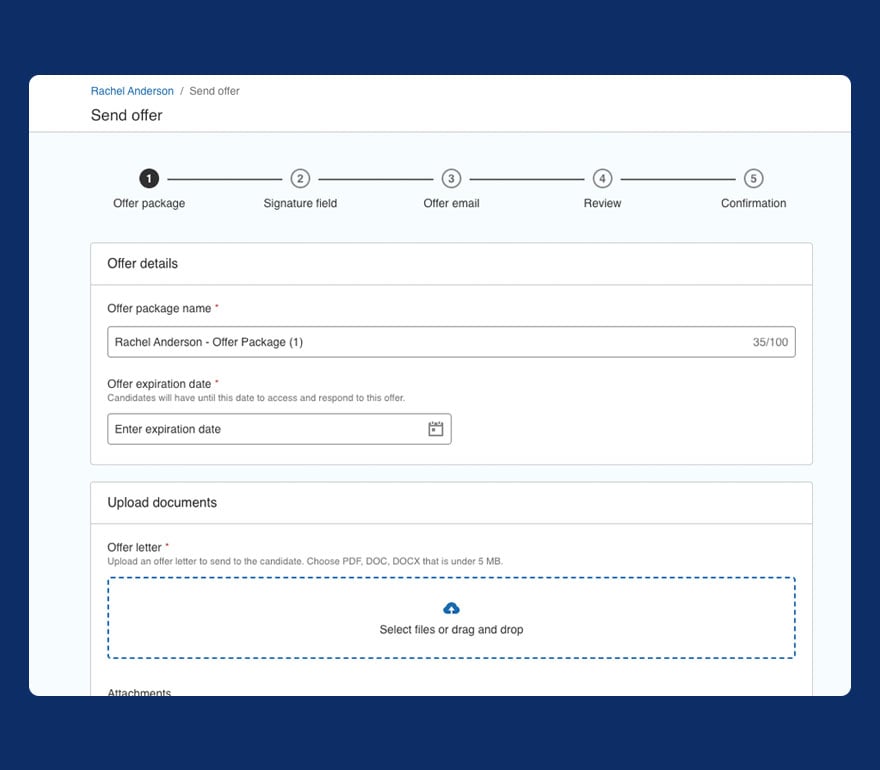Click the Review step label

tap(602, 203)
